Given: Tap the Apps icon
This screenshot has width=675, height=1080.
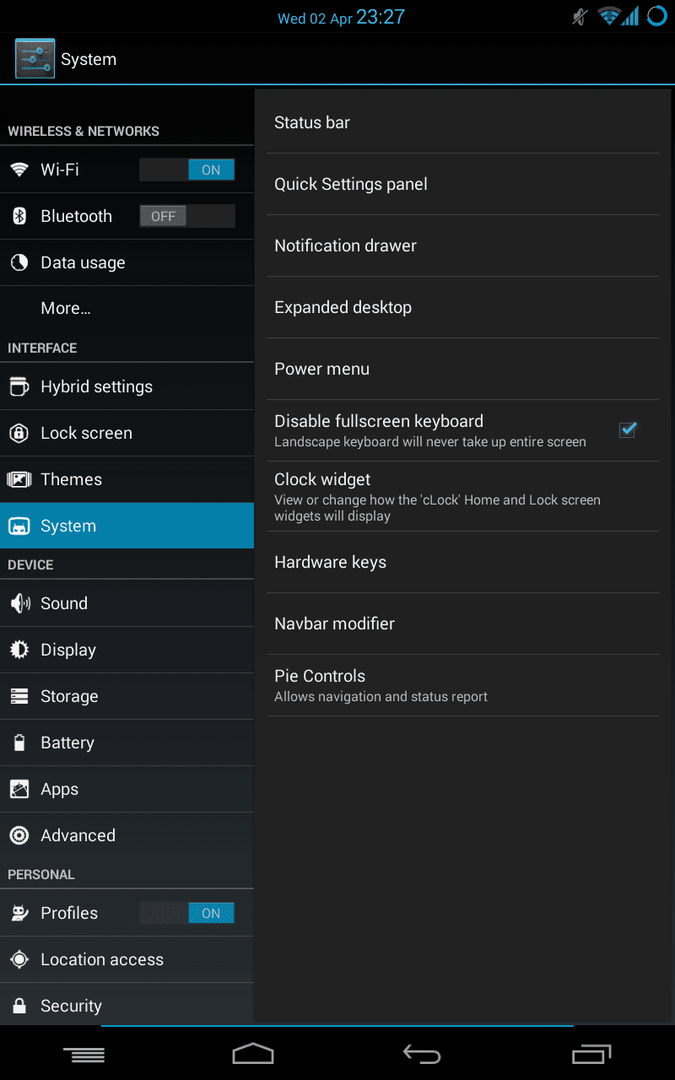Looking at the screenshot, I should click(19, 789).
